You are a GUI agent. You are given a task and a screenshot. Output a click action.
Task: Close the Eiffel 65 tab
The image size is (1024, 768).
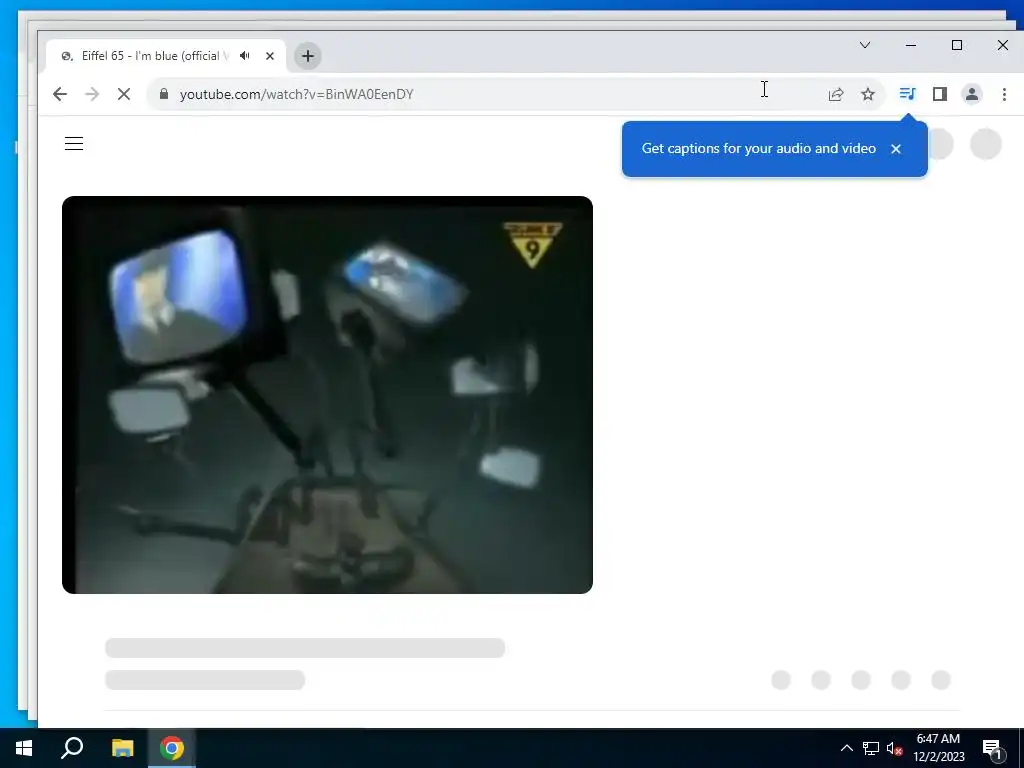270,56
